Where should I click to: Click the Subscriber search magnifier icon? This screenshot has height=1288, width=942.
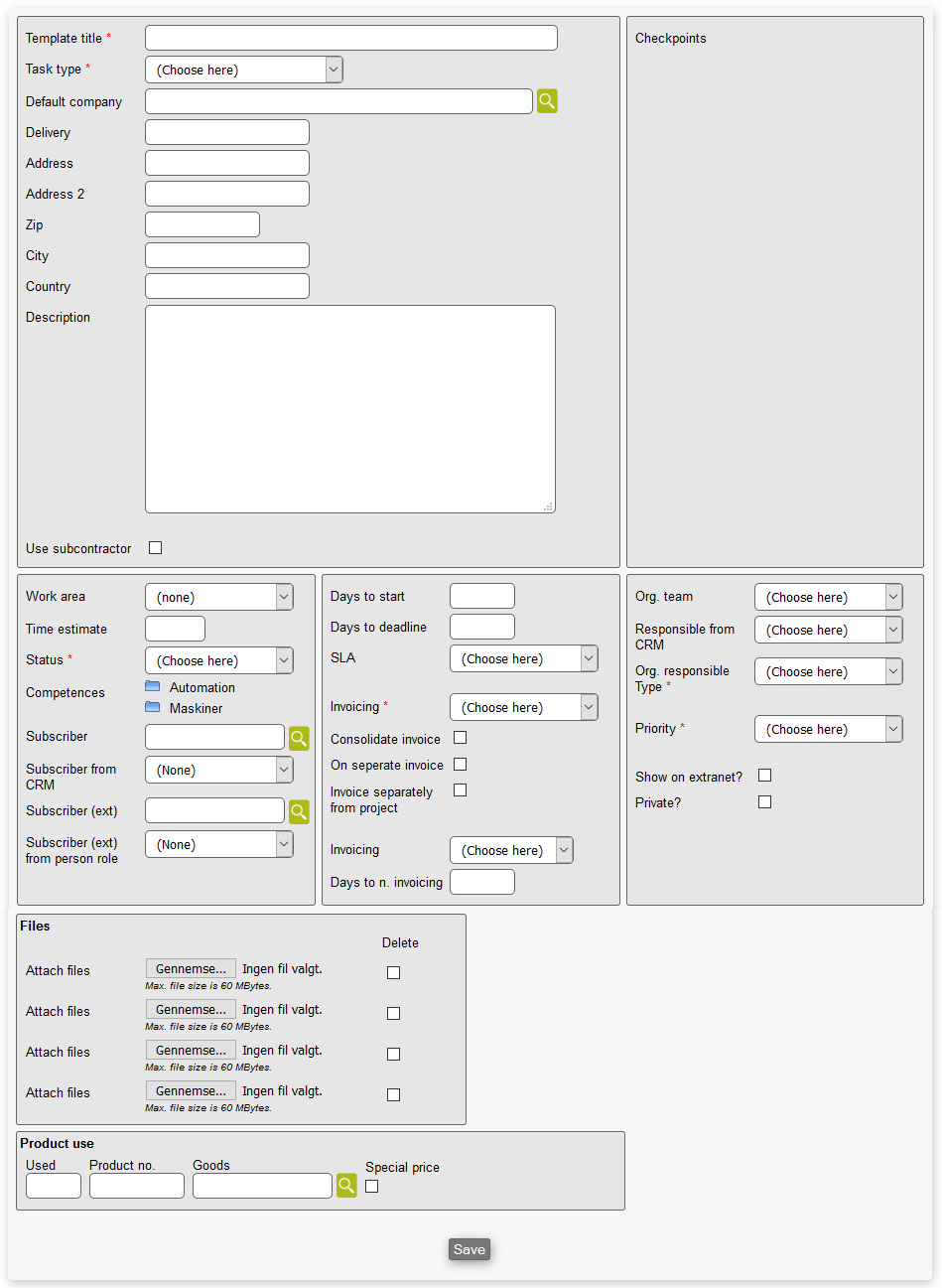299,738
